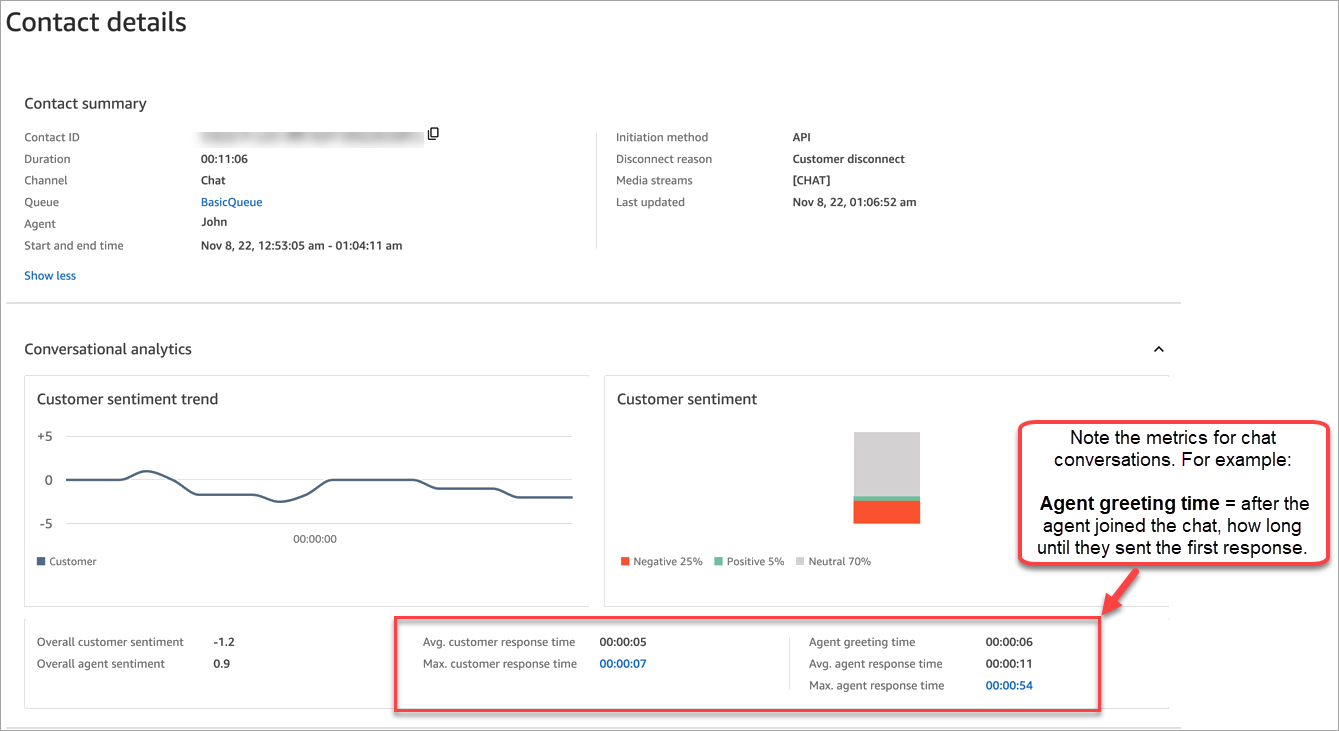The image size is (1339, 731).
Task: Collapse the Conversational analytics section
Action: pos(1158,349)
